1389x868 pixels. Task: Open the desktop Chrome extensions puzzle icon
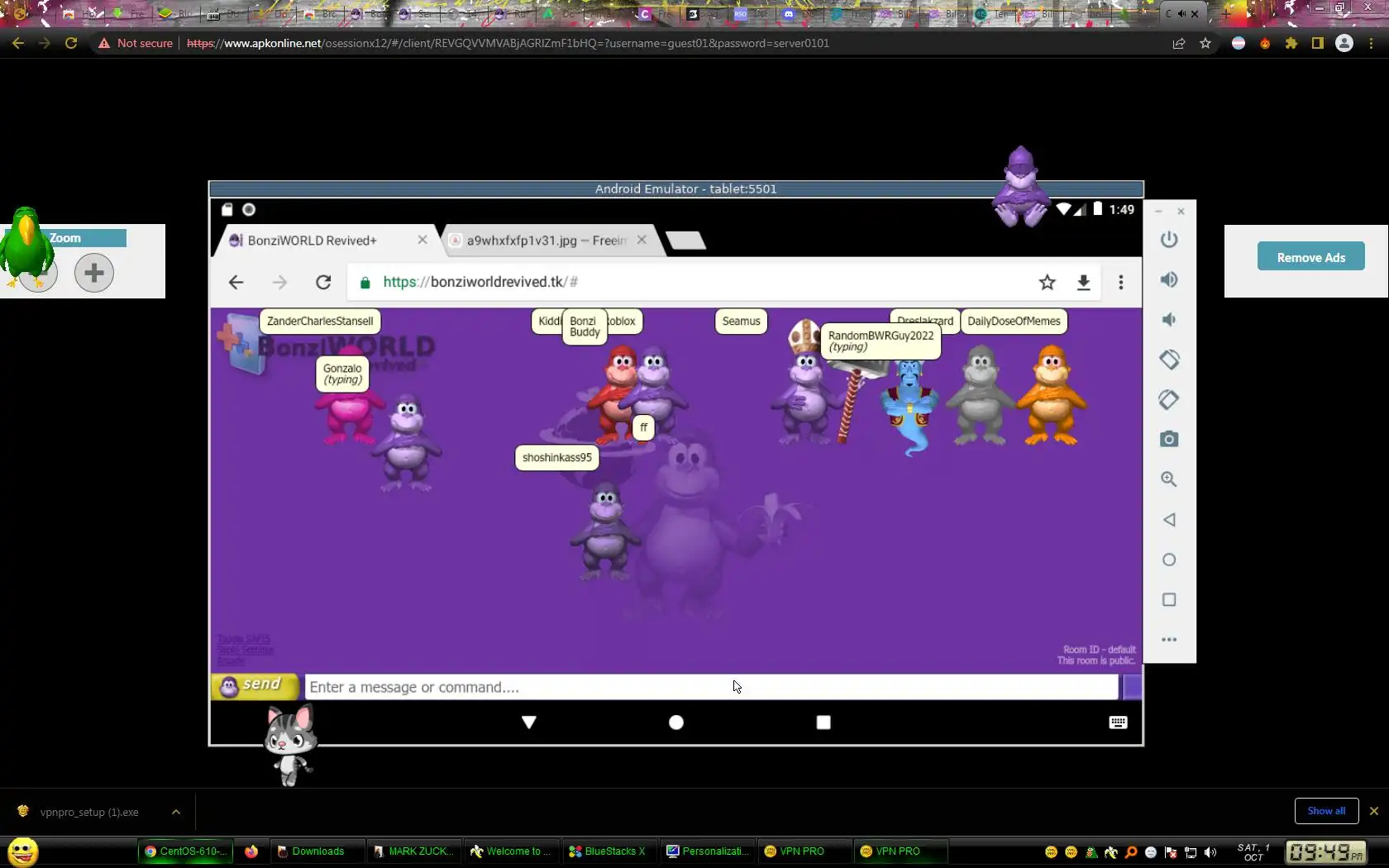point(1291,43)
